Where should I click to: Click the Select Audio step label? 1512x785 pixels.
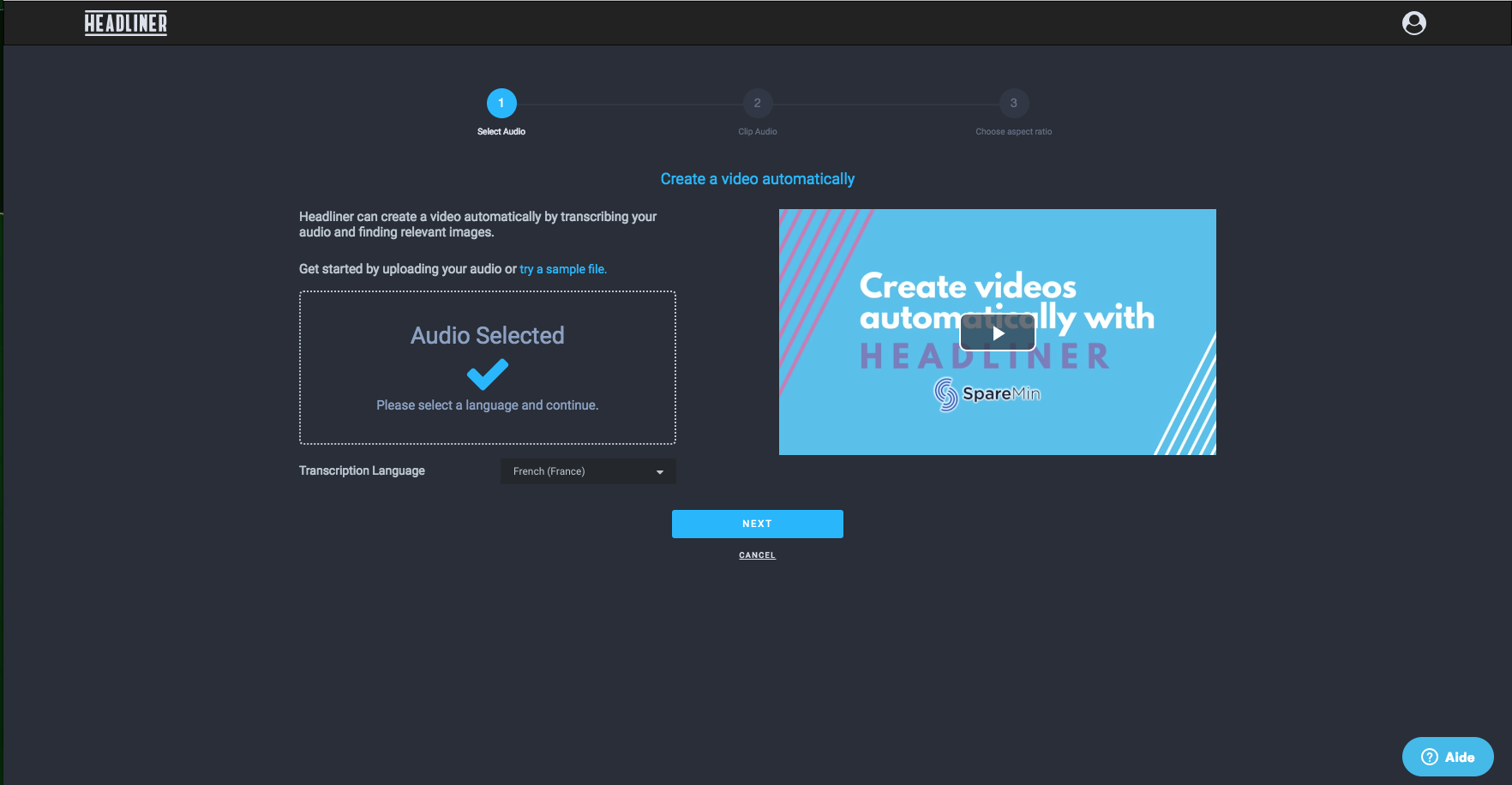coord(501,132)
